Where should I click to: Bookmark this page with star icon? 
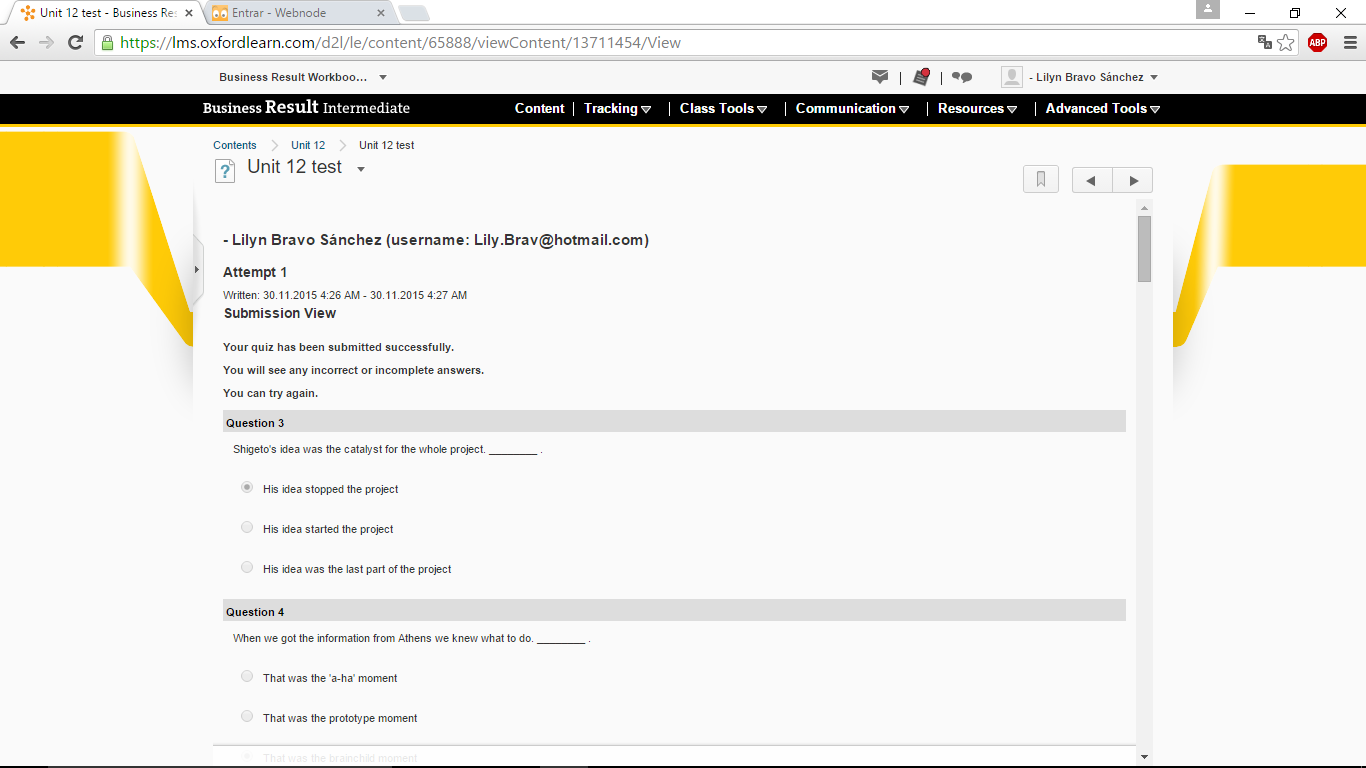(x=1286, y=42)
